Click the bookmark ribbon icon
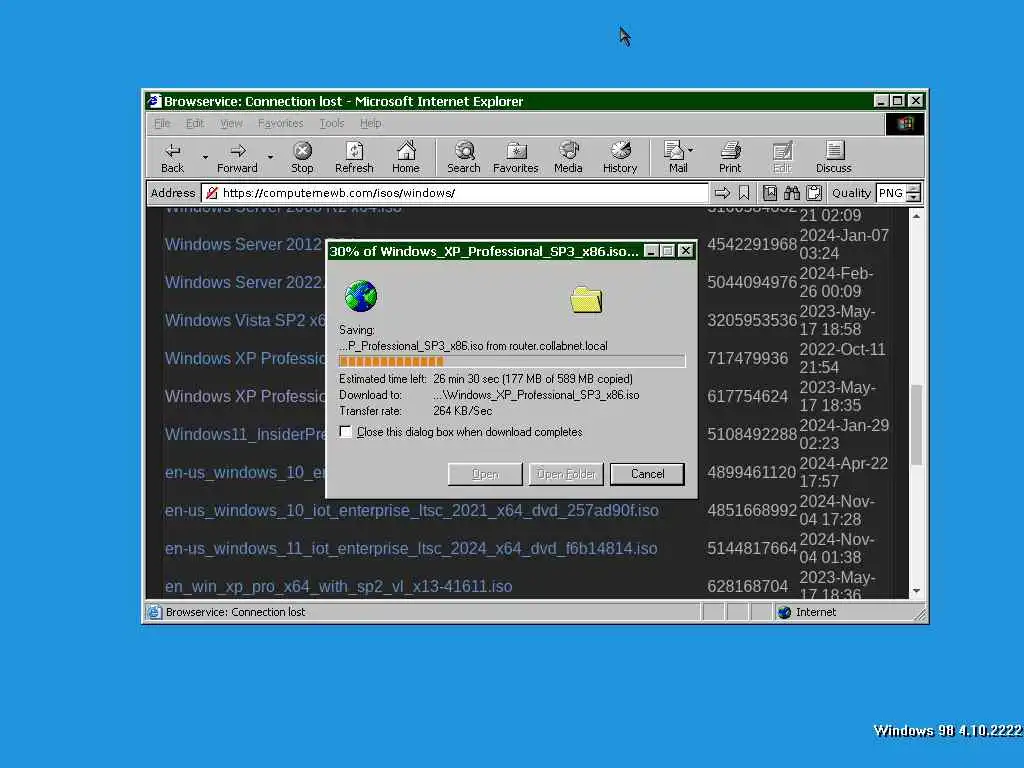1024x768 pixels. (744, 193)
